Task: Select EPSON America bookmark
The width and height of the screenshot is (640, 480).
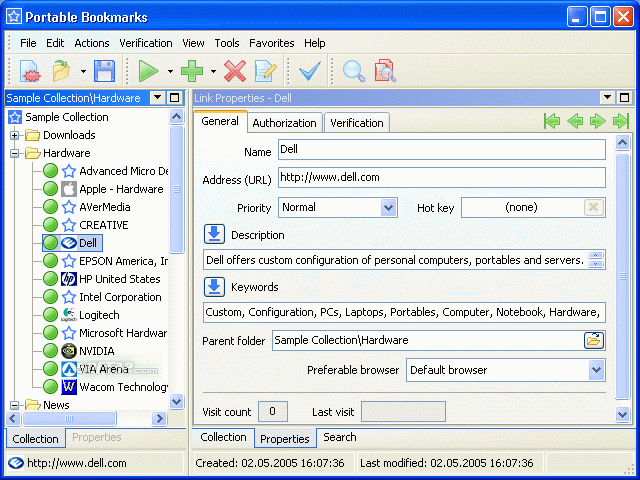Action: tap(123, 261)
